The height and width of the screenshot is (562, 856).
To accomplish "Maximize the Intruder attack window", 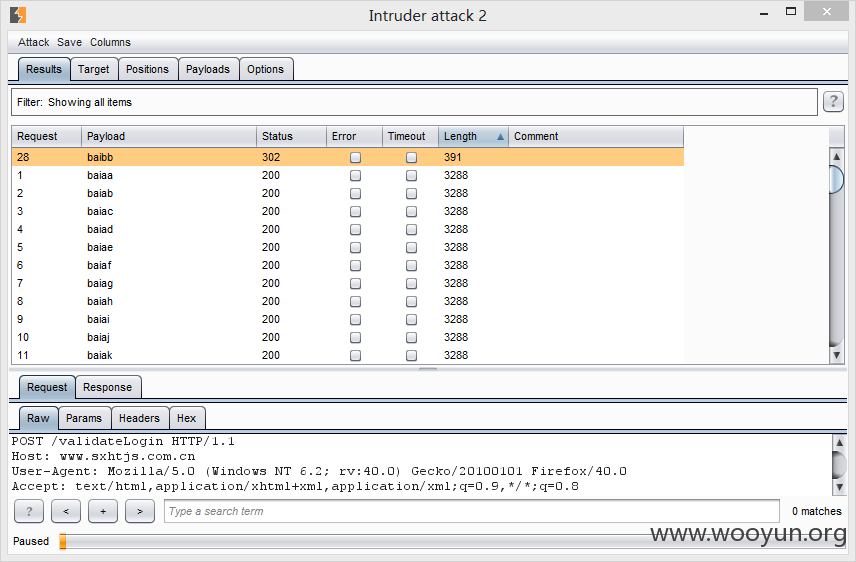I will pyautogui.click(x=791, y=11).
